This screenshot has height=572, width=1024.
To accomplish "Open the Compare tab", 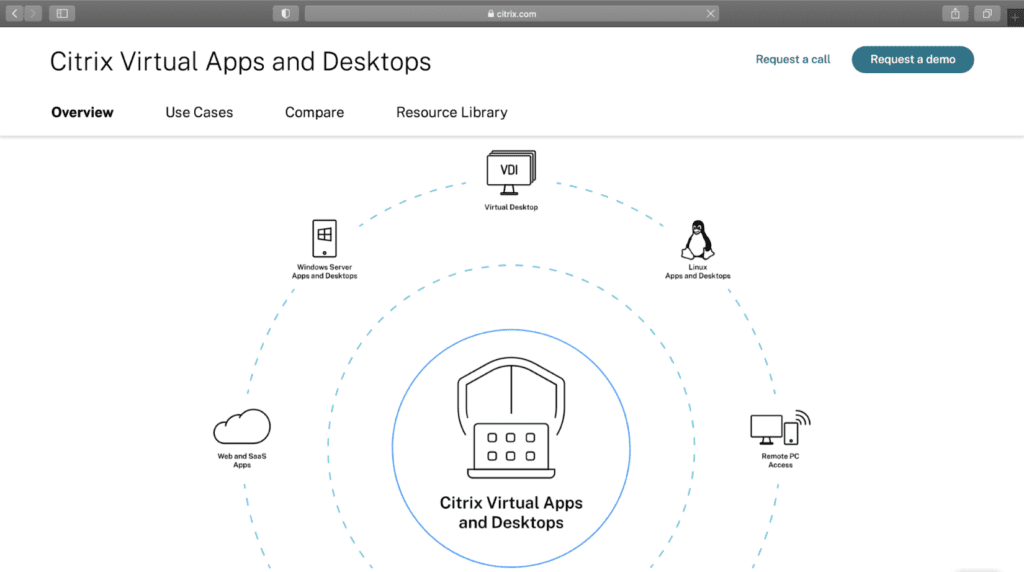I will 314,112.
